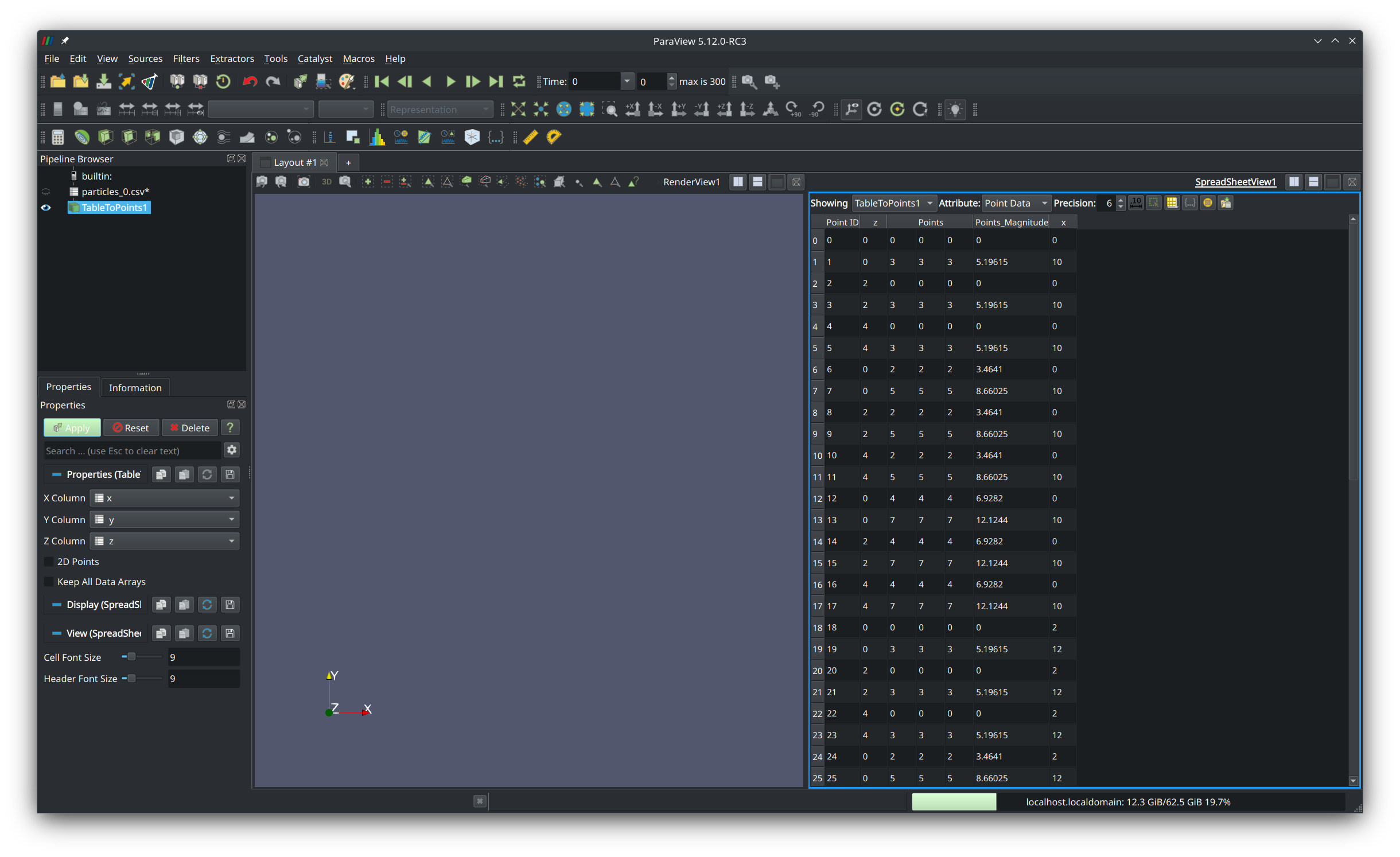Click the question mark help button
The height and width of the screenshot is (857, 1400).
click(x=230, y=428)
